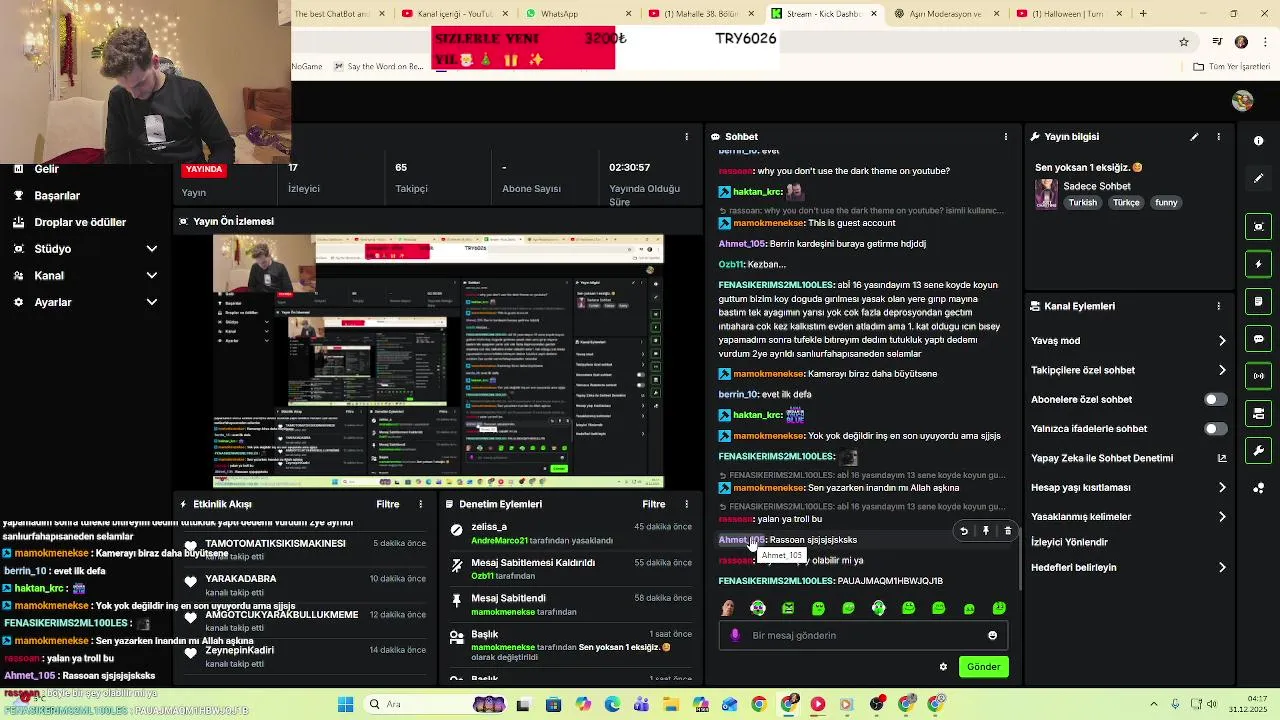Insert the bald man face emote
The height and width of the screenshot is (720, 1280).
pos(728,608)
